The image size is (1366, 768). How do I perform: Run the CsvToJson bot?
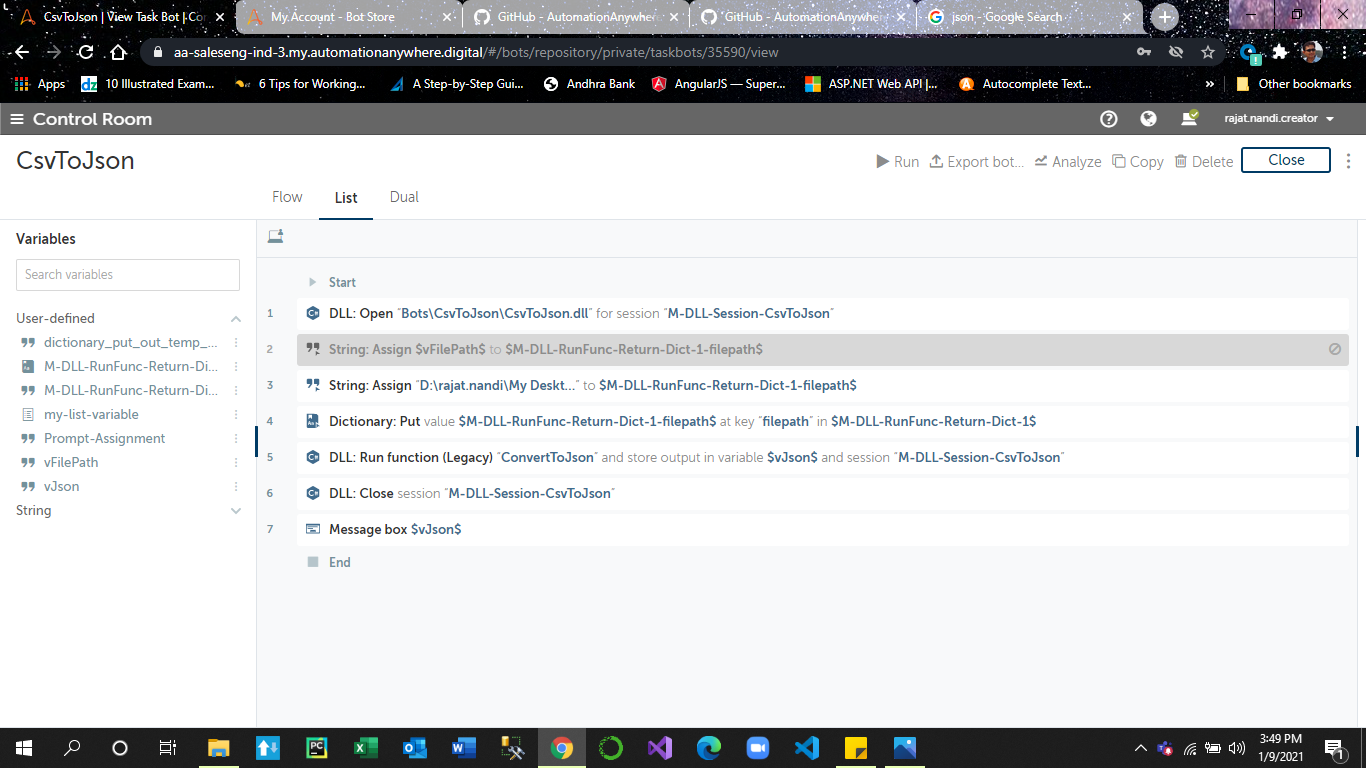pos(897,161)
